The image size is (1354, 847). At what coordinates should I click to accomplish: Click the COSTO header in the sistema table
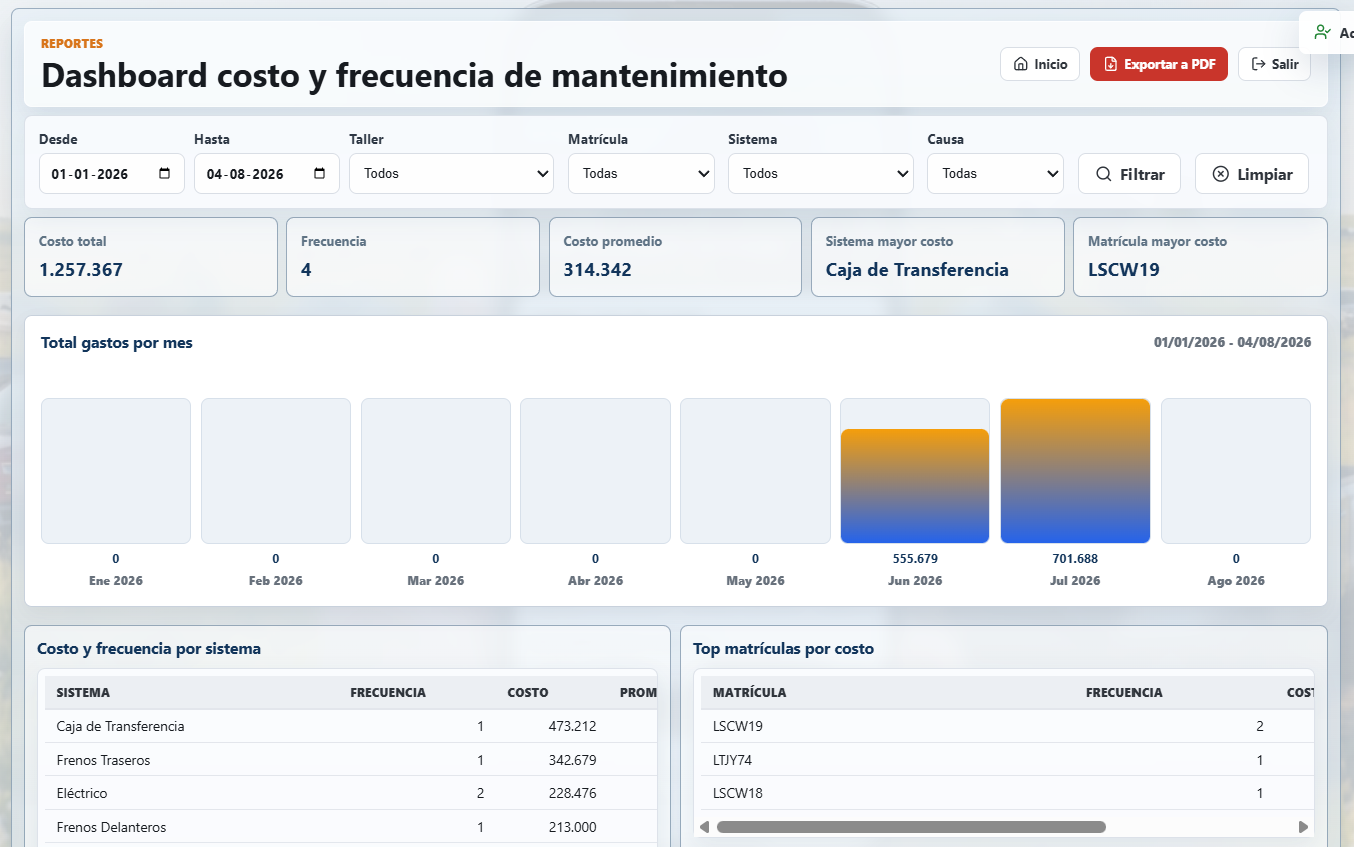(x=528, y=692)
